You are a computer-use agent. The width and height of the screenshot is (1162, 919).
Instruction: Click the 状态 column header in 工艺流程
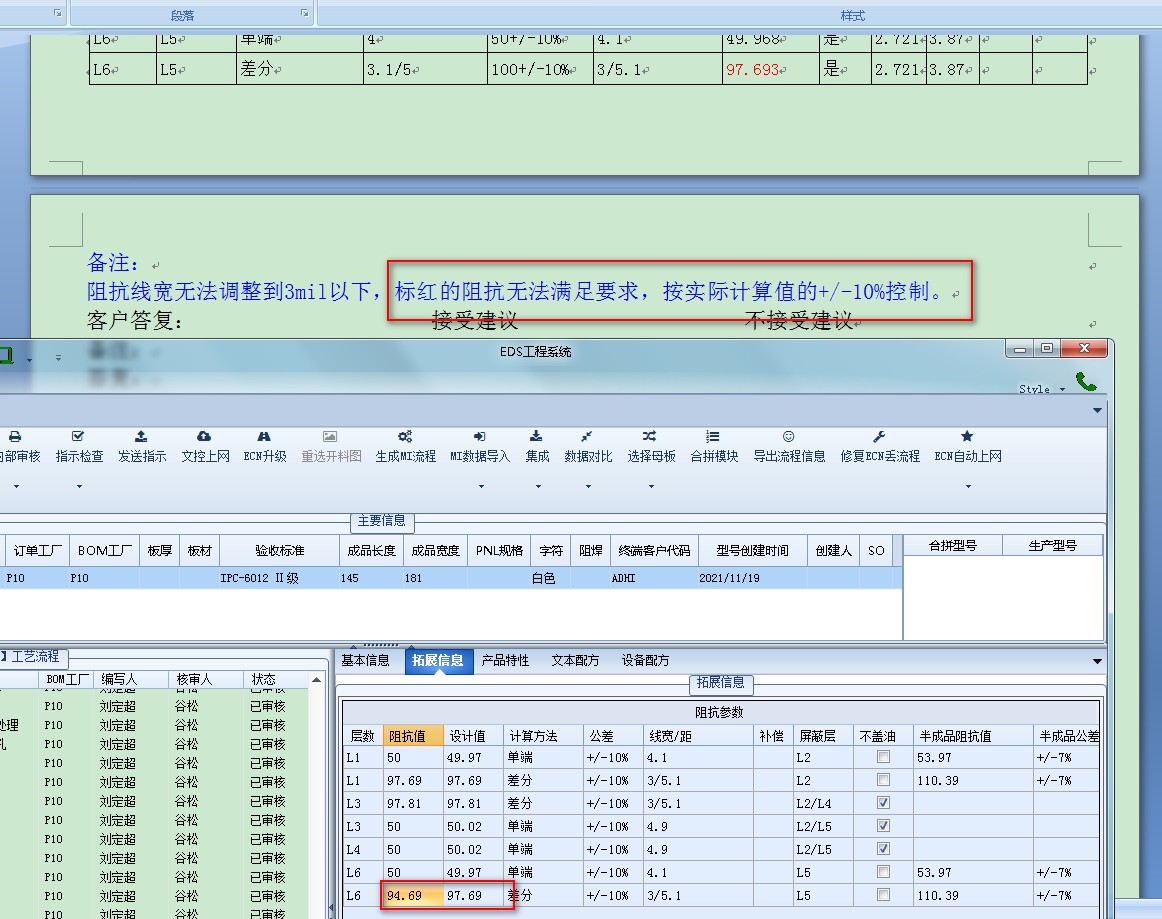pos(276,679)
